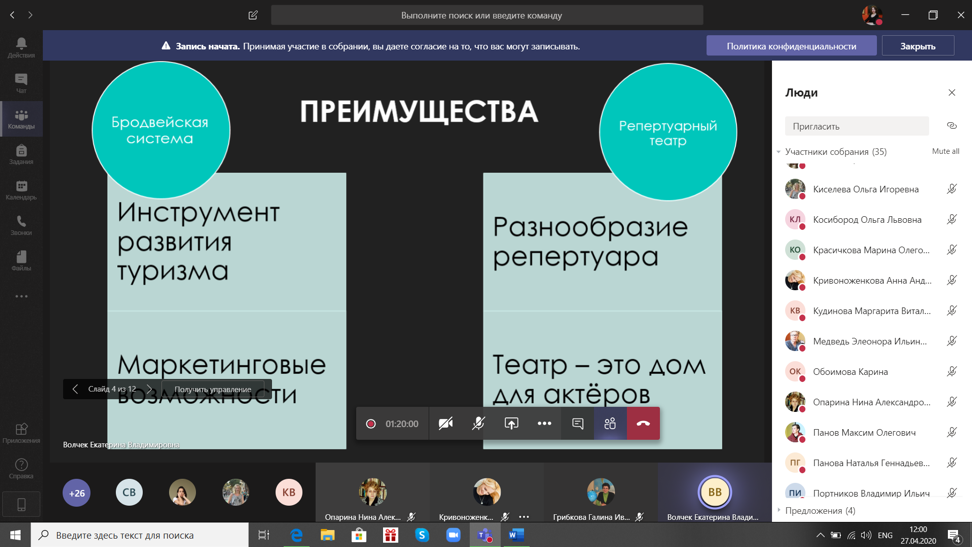The height and width of the screenshot is (547, 972).
Task: Open the meeting chat conversation icon
Action: [577, 424]
